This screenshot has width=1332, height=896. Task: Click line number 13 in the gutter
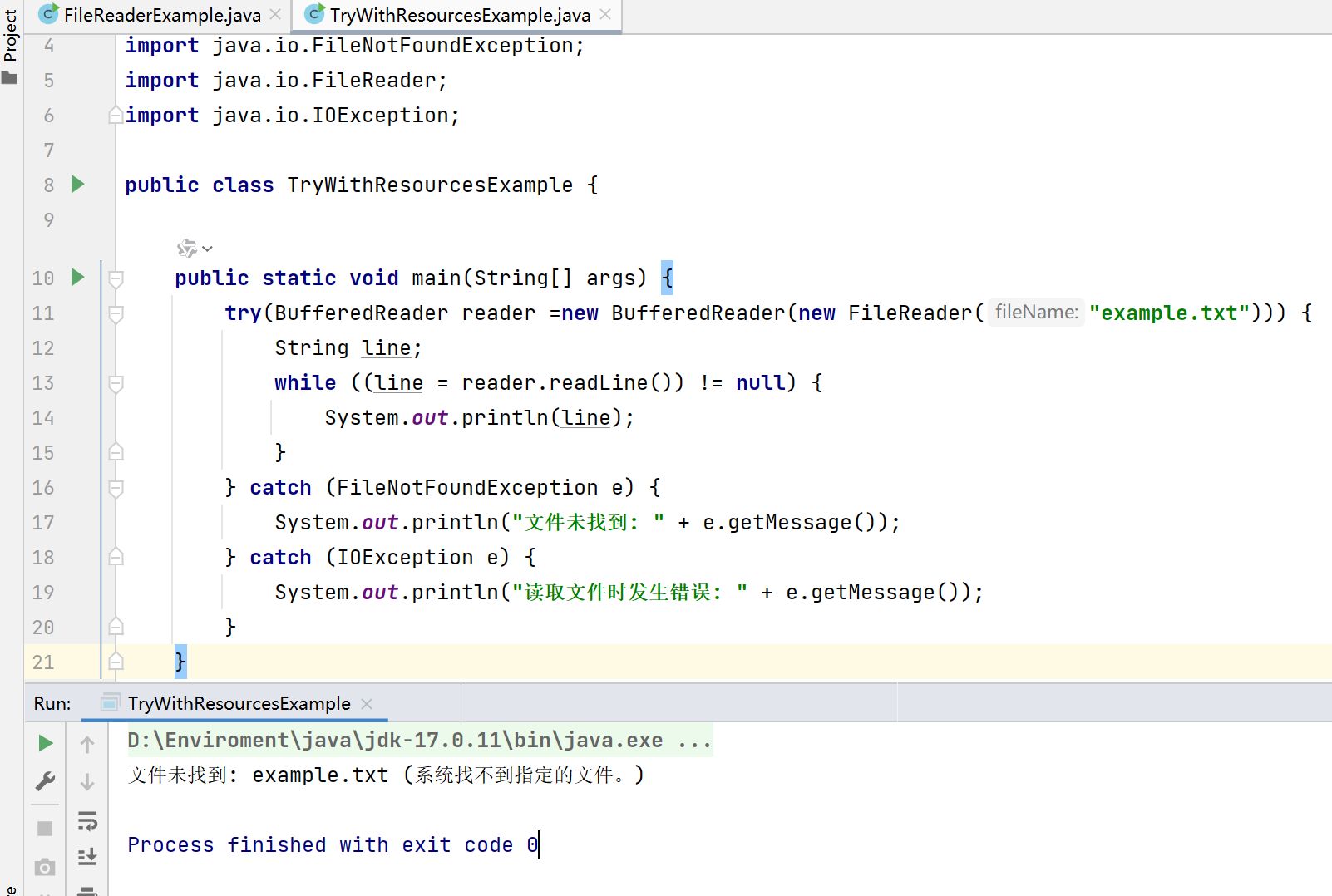point(42,382)
